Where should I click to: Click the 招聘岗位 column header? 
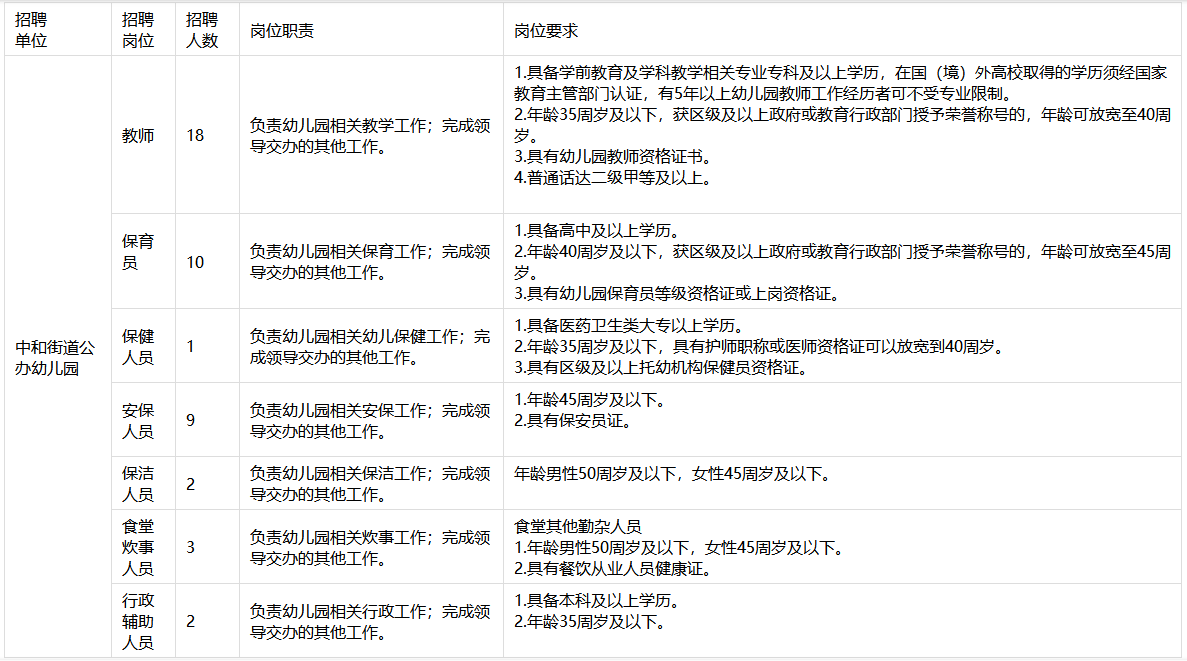(138, 30)
